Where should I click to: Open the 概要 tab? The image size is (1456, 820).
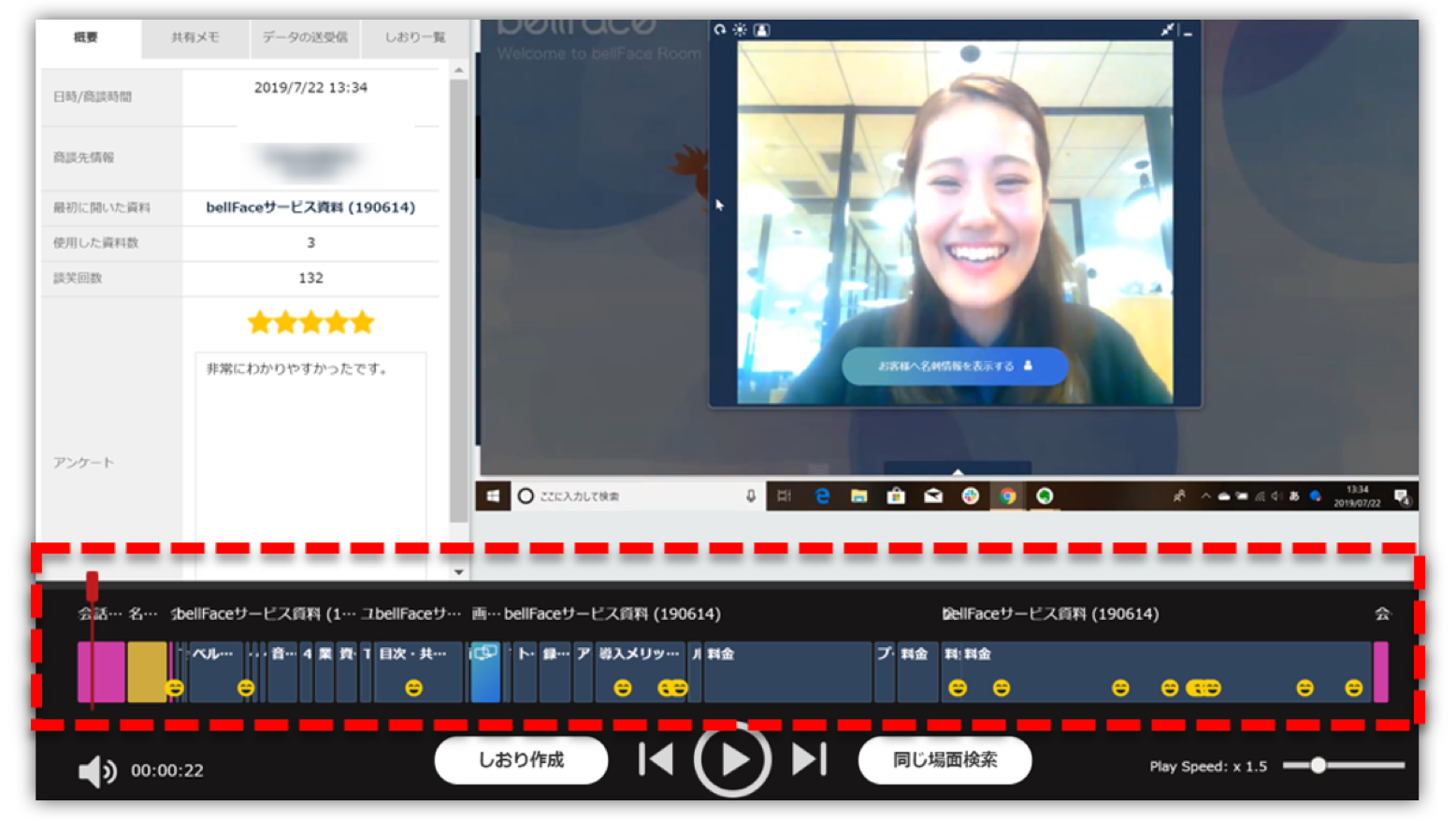click(x=86, y=37)
